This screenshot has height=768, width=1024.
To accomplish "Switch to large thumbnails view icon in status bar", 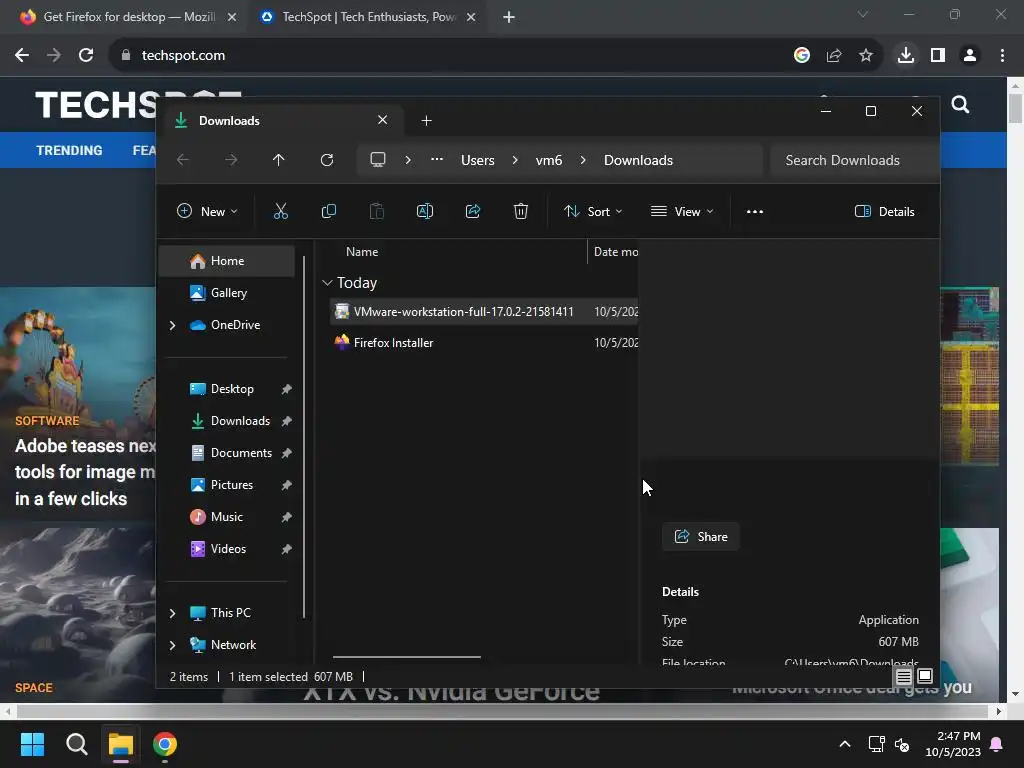I will [925, 676].
